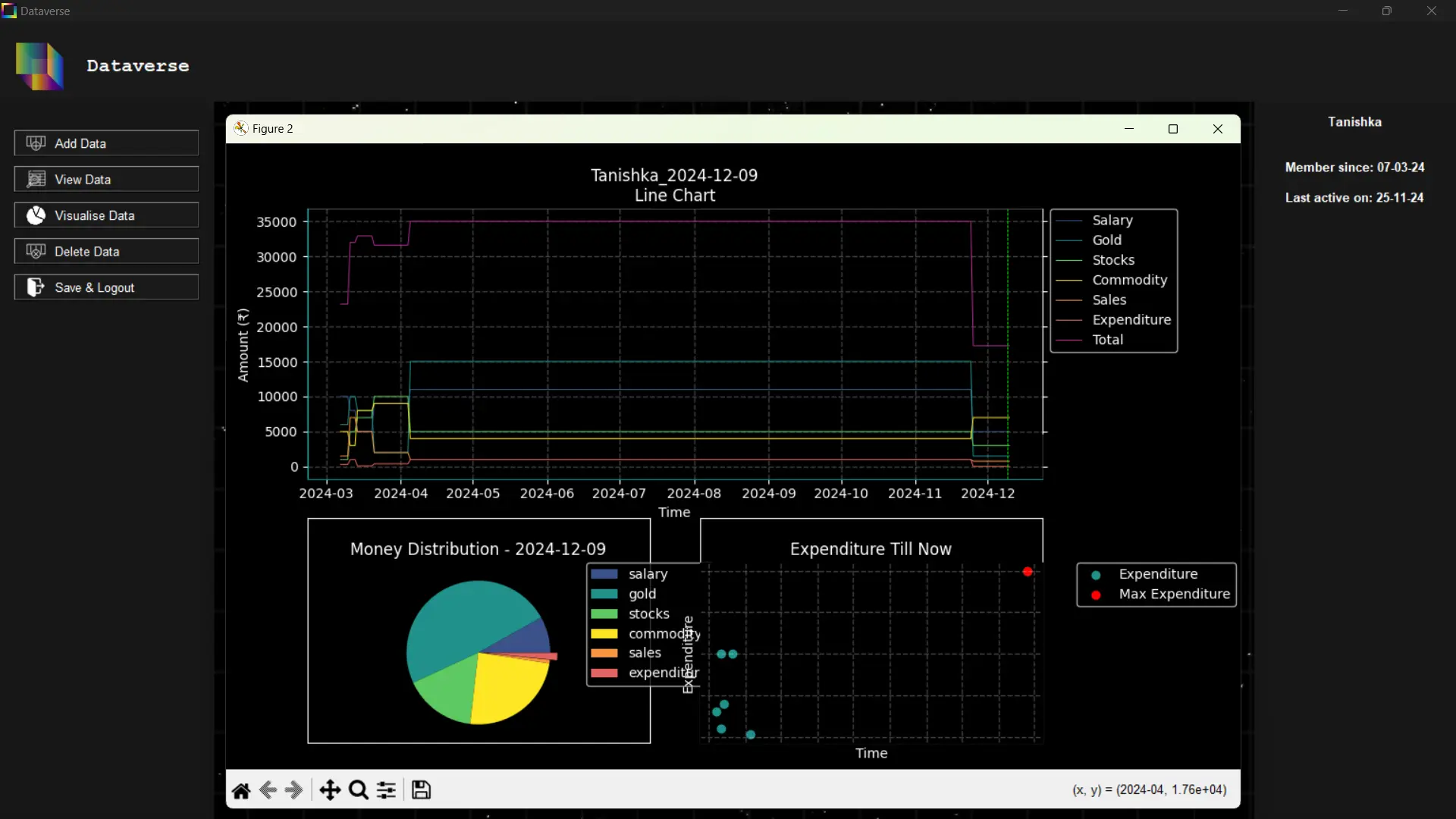Click the Figure 2 matplotlib icon
The height and width of the screenshot is (819, 1456).
[x=240, y=128]
